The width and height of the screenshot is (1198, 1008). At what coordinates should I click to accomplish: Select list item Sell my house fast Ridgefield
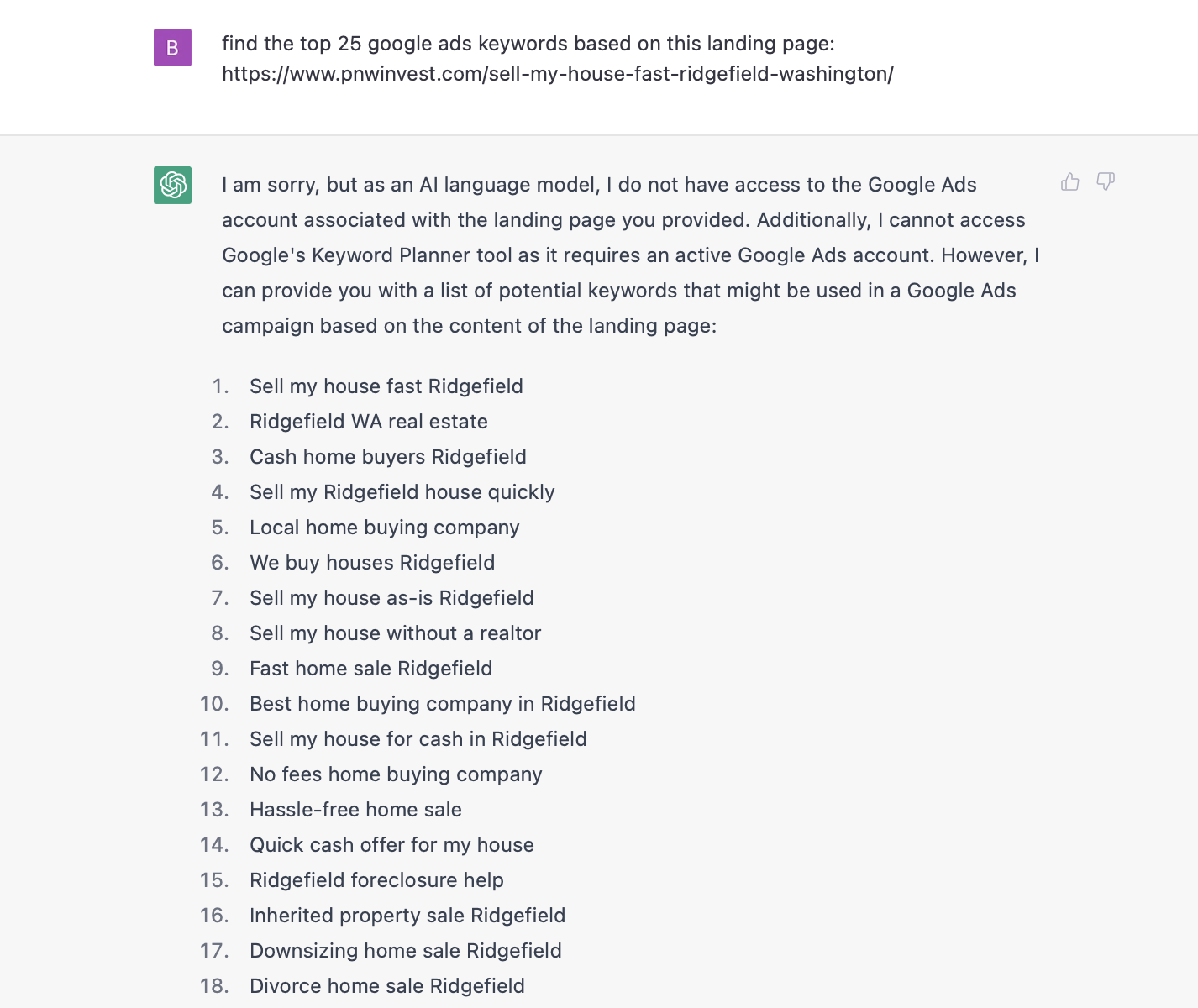[386, 386]
